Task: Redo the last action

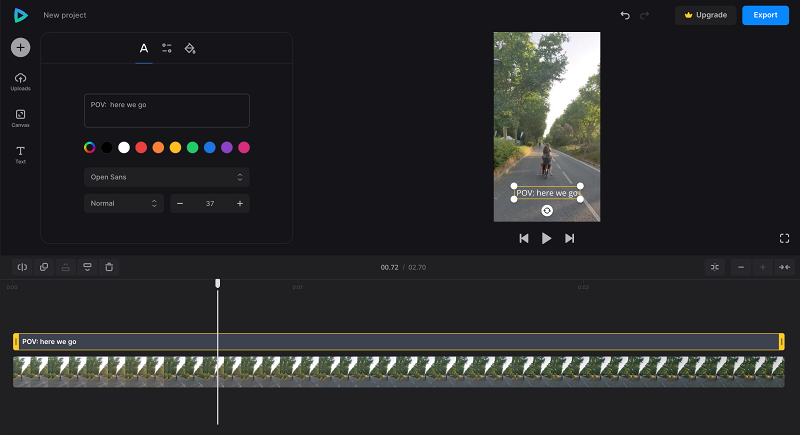Action: point(644,15)
